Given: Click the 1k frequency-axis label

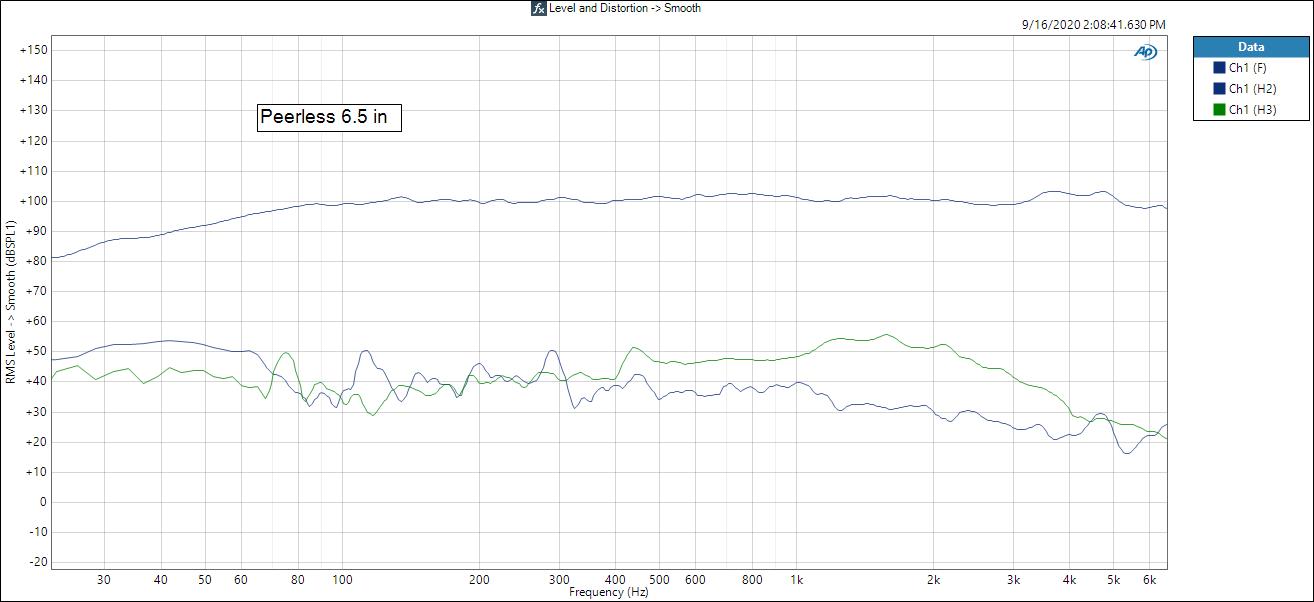Looking at the screenshot, I should pos(797,580).
